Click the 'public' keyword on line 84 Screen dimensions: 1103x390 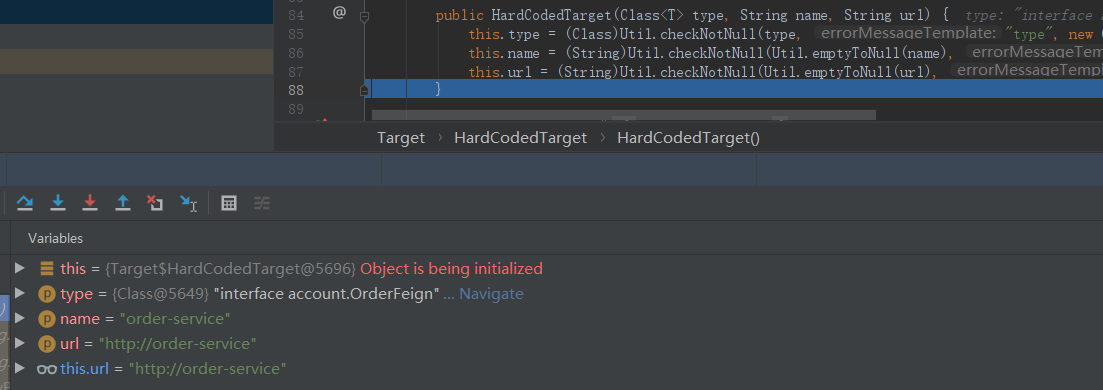459,15
